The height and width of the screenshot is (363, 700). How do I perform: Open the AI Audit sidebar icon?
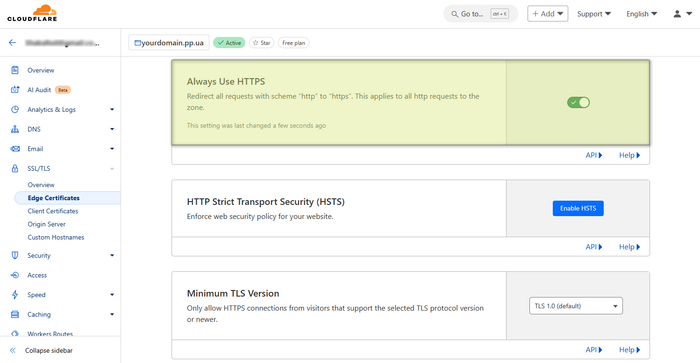coord(15,90)
